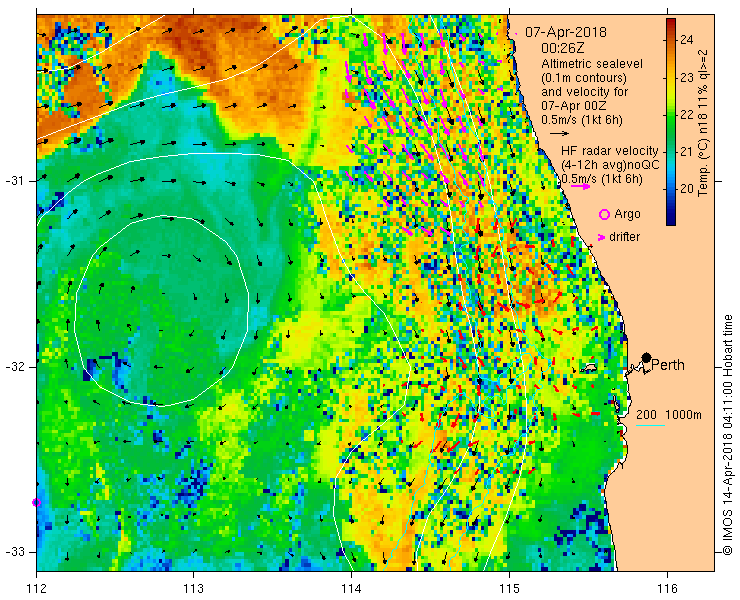Click the 'Perth' city label
The height and width of the screenshot is (600, 740).
668,365
